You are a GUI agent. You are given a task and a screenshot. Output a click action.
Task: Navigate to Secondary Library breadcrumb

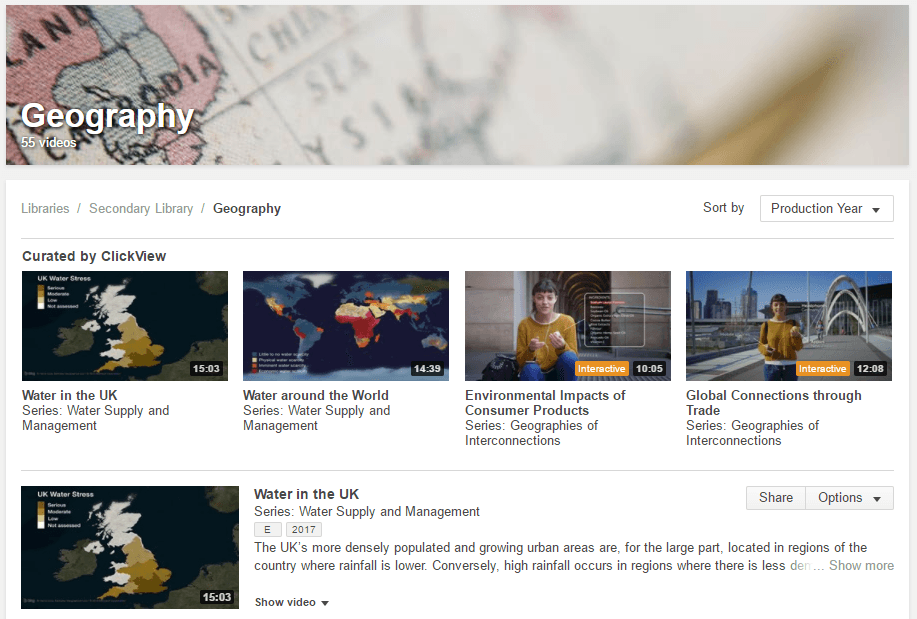[141, 209]
